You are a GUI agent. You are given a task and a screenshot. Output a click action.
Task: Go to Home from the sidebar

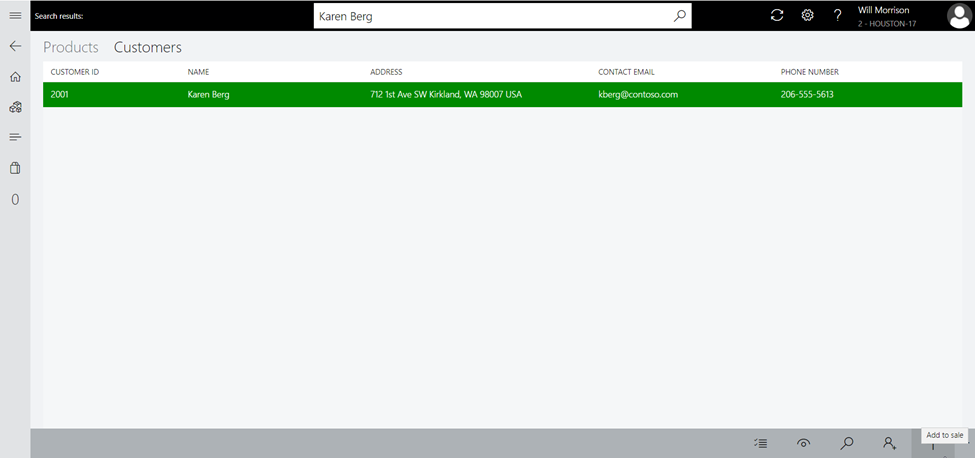[x=15, y=77]
